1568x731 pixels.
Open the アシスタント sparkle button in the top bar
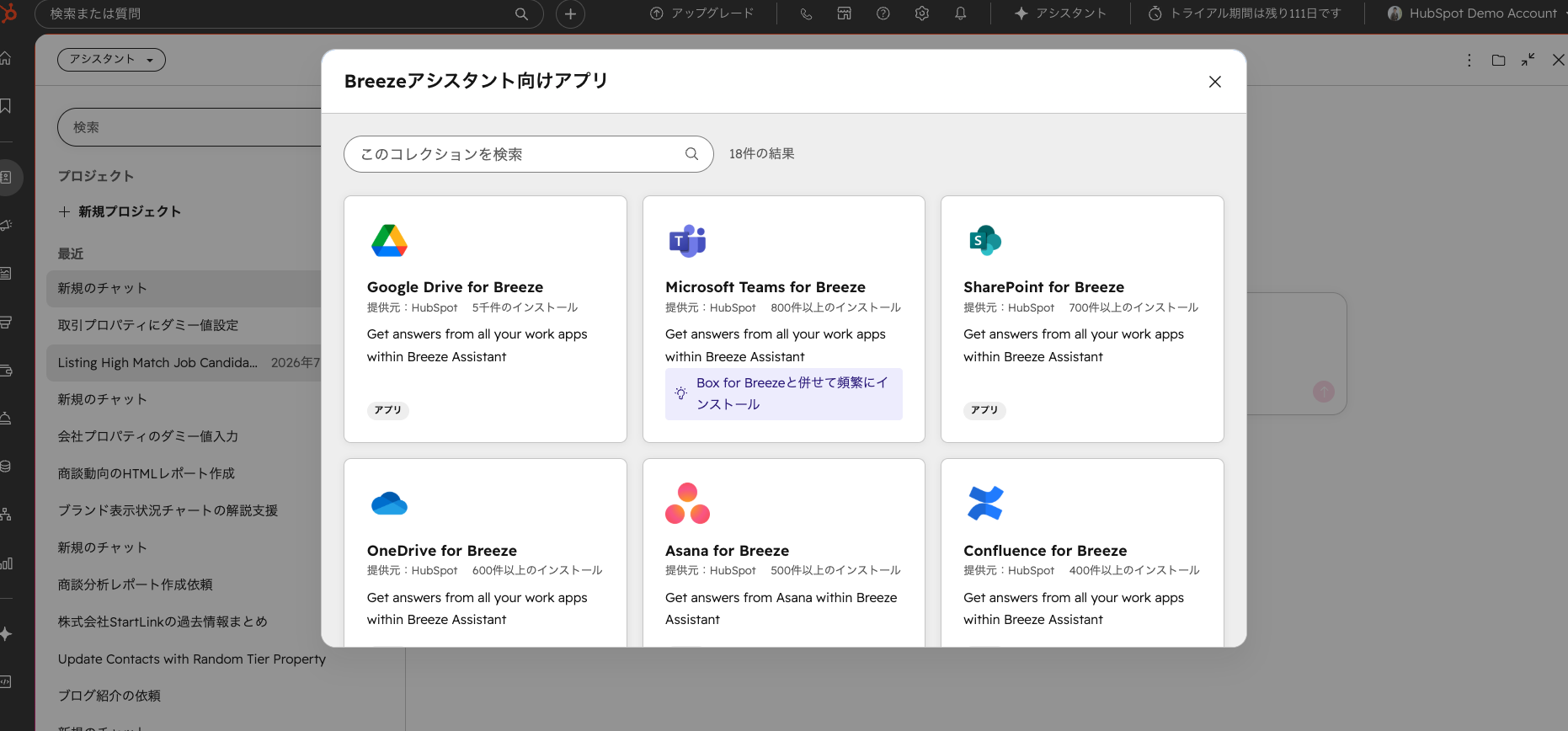(1060, 13)
